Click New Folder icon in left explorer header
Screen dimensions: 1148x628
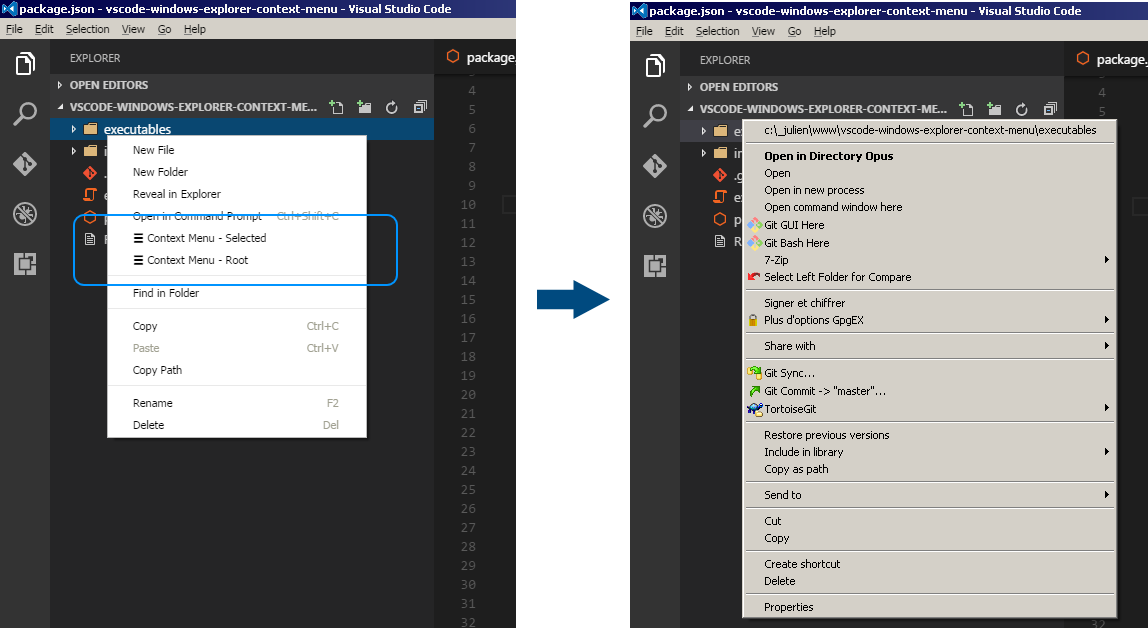tap(364, 108)
